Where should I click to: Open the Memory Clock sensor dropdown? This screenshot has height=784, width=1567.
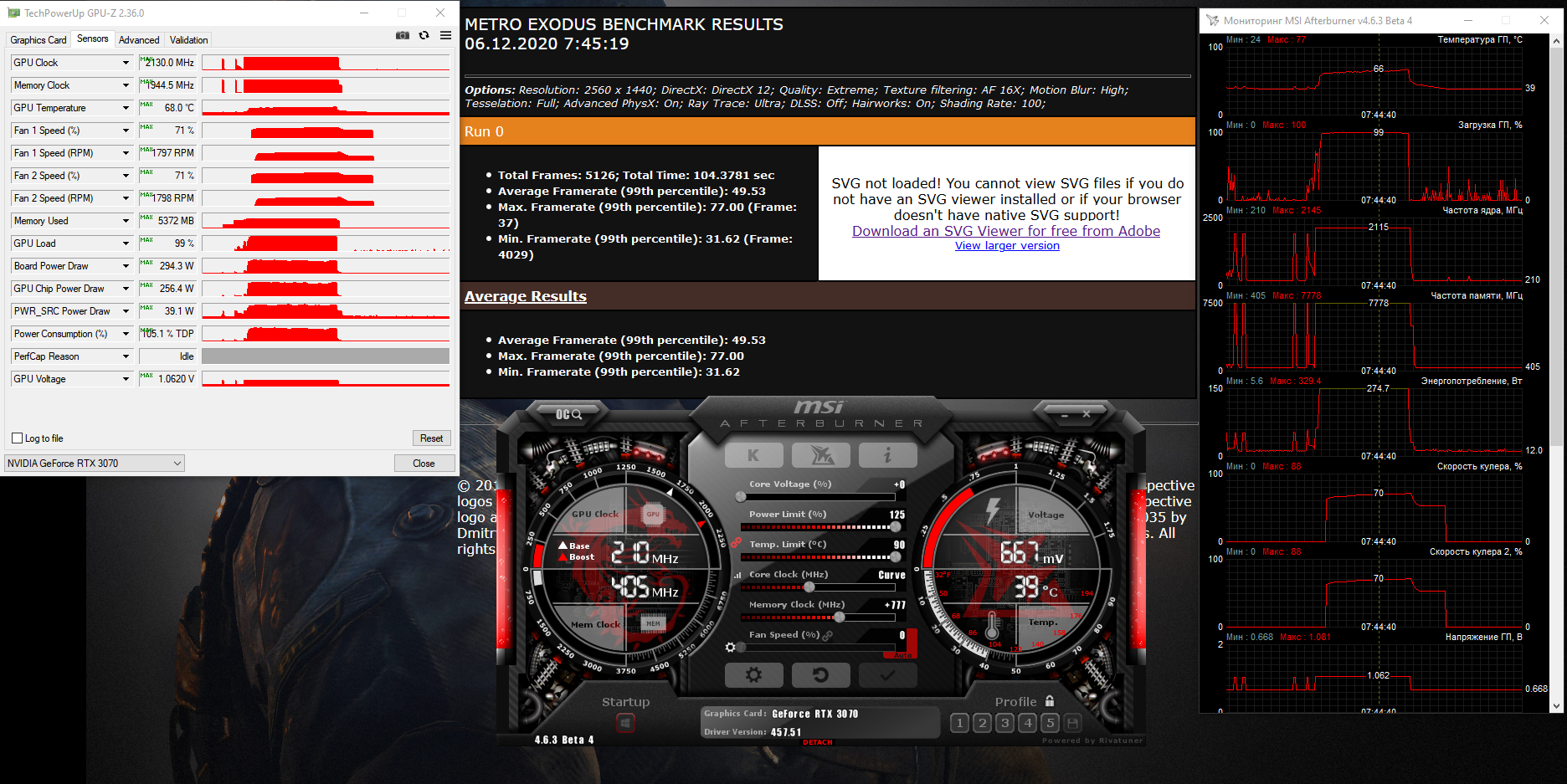point(126,85)
